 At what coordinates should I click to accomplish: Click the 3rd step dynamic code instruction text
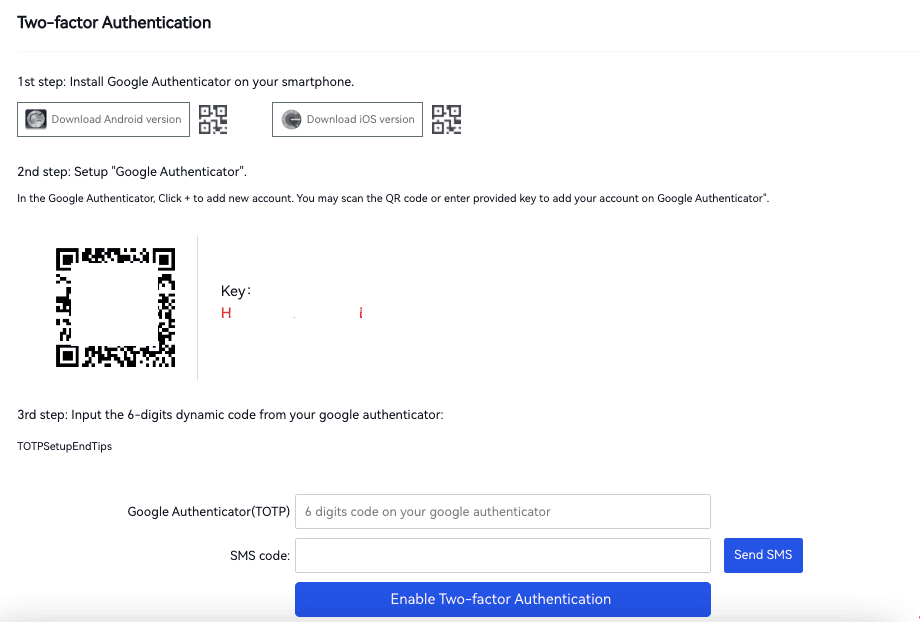(229, 414)
